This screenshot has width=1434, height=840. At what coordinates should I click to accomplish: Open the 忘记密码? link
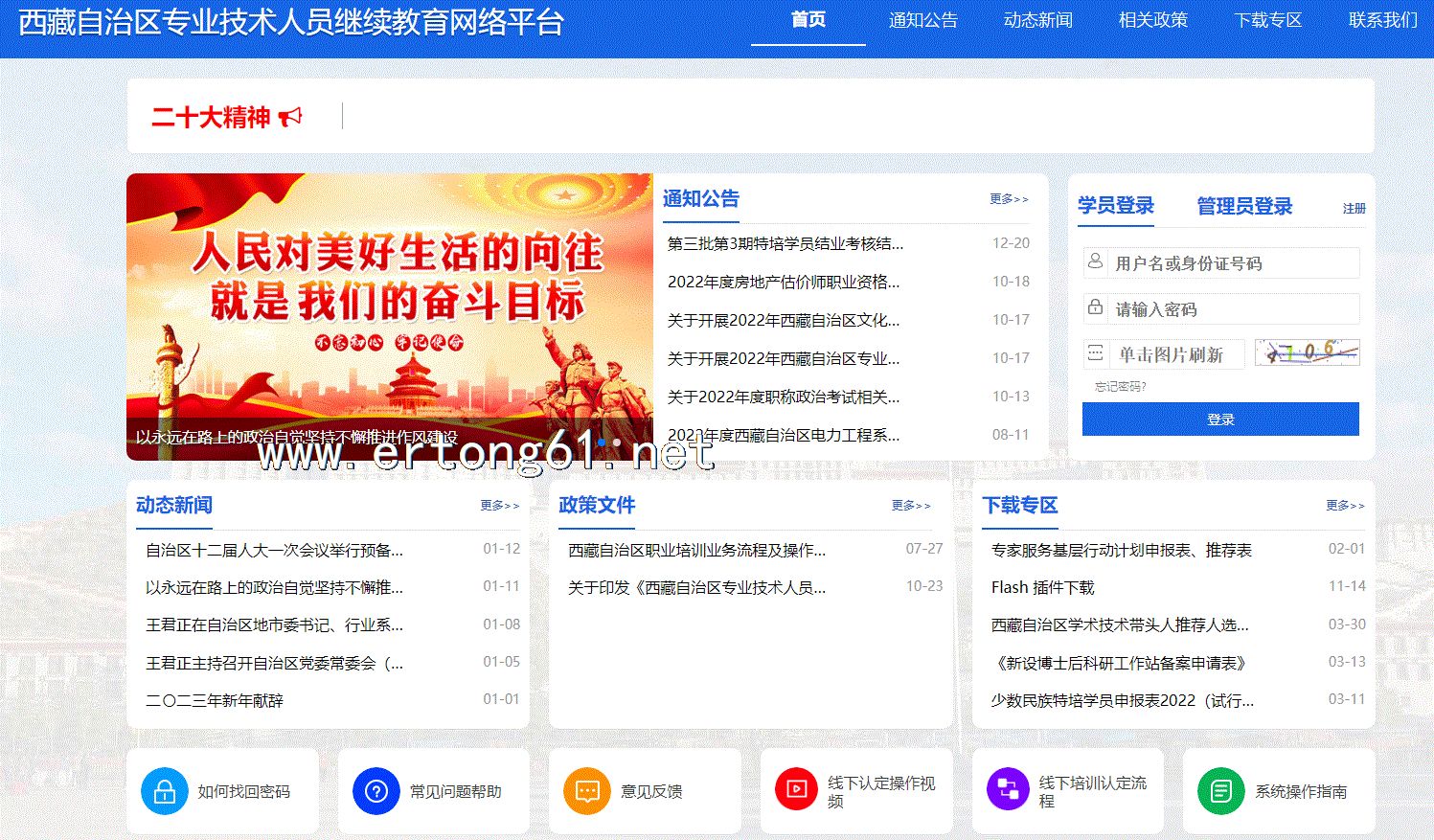(1120, 387)
